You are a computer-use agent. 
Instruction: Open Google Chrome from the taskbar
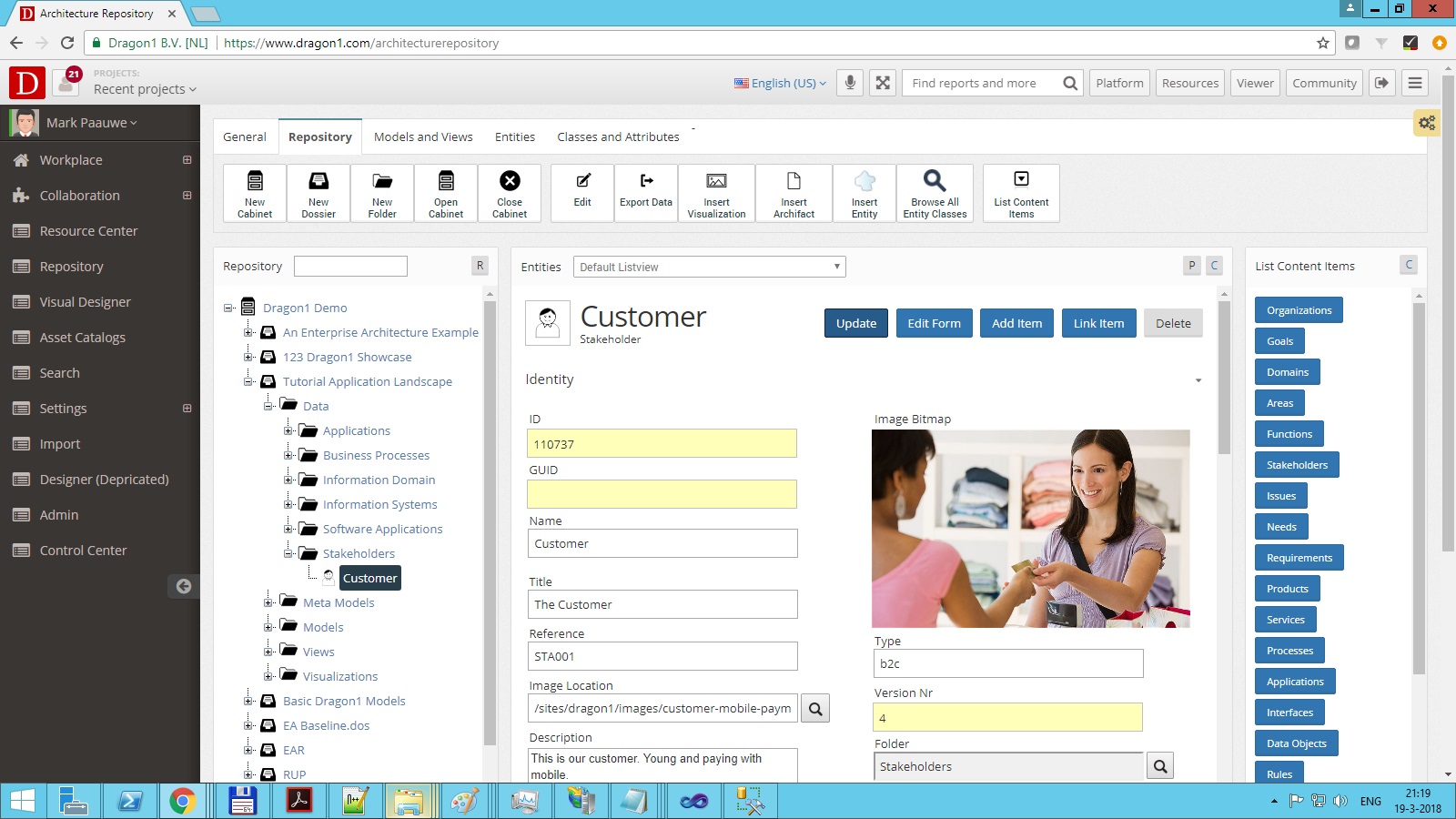click(182, 801)
